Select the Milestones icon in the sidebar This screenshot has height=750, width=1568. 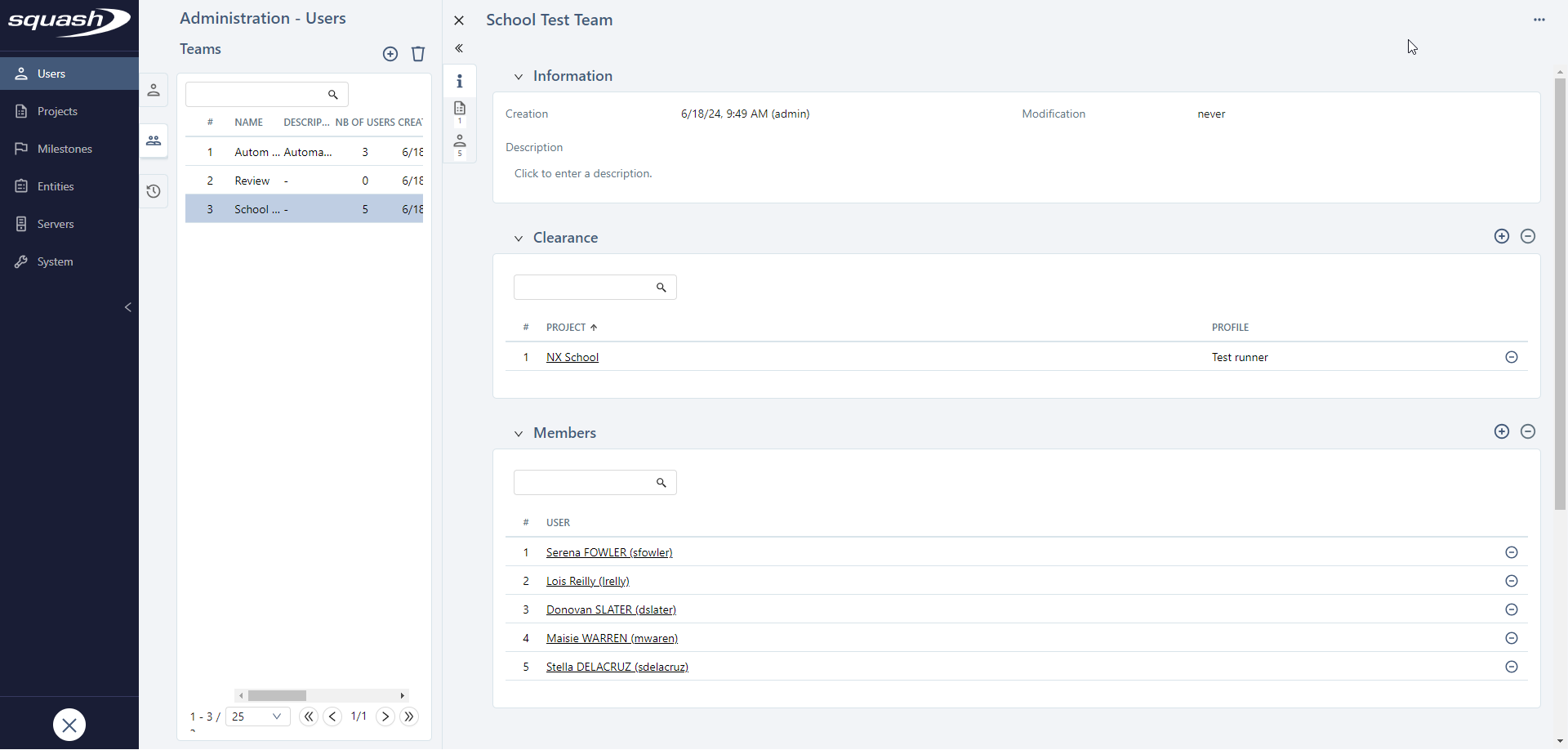click(22, 148)
